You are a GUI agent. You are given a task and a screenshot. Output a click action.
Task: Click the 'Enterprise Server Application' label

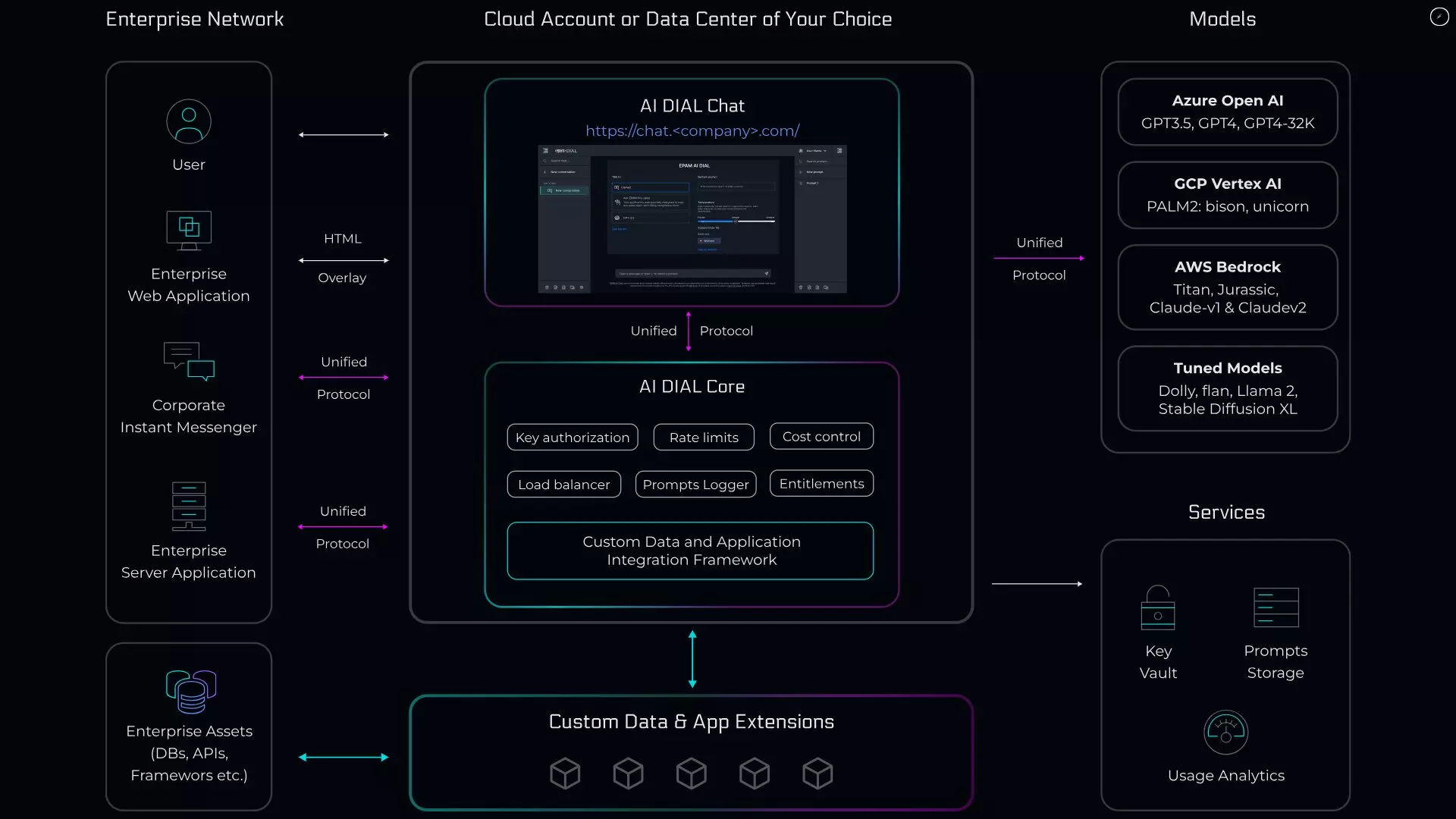(189, 562)
